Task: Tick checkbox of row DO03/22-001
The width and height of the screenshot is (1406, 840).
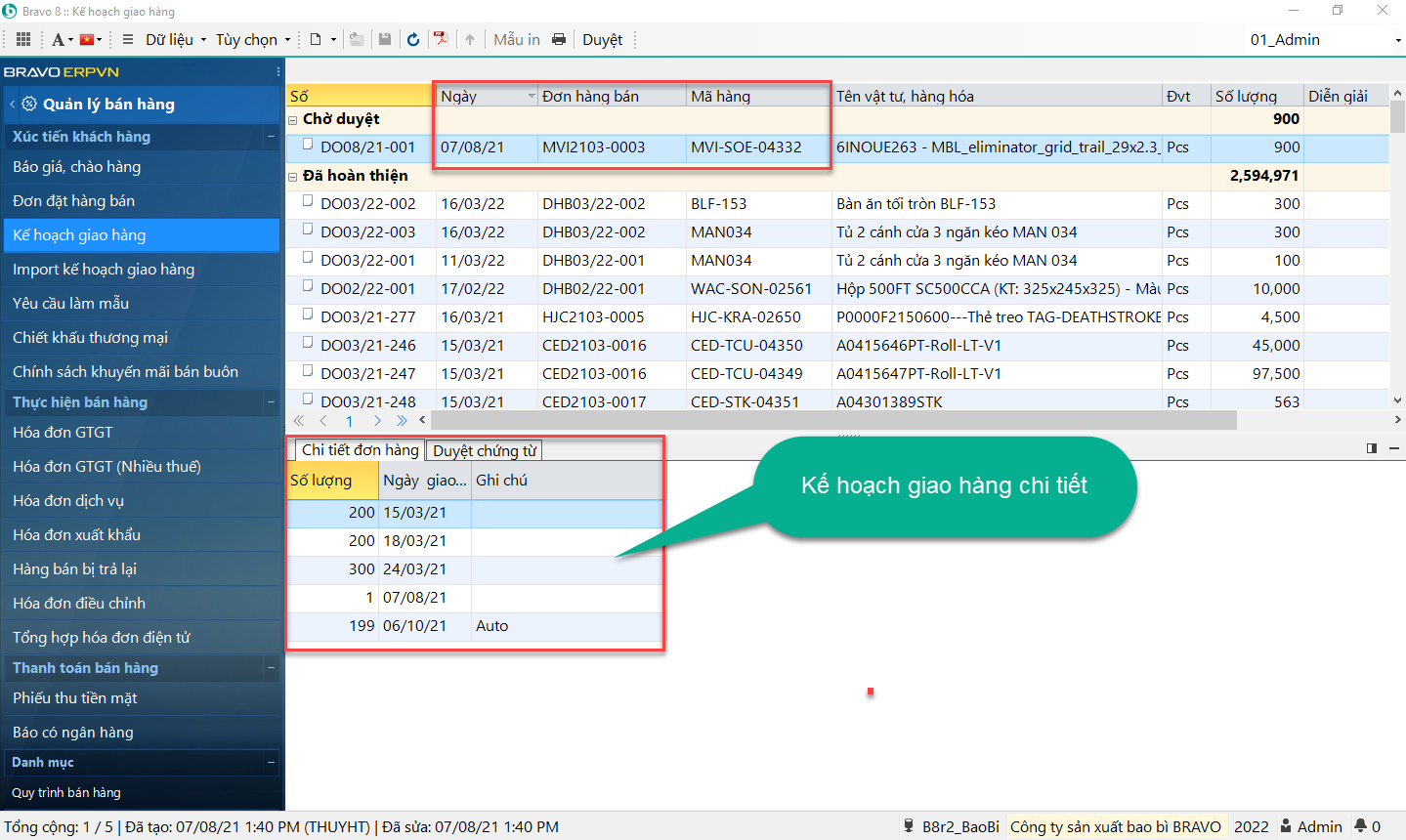Action: point(308,258)
